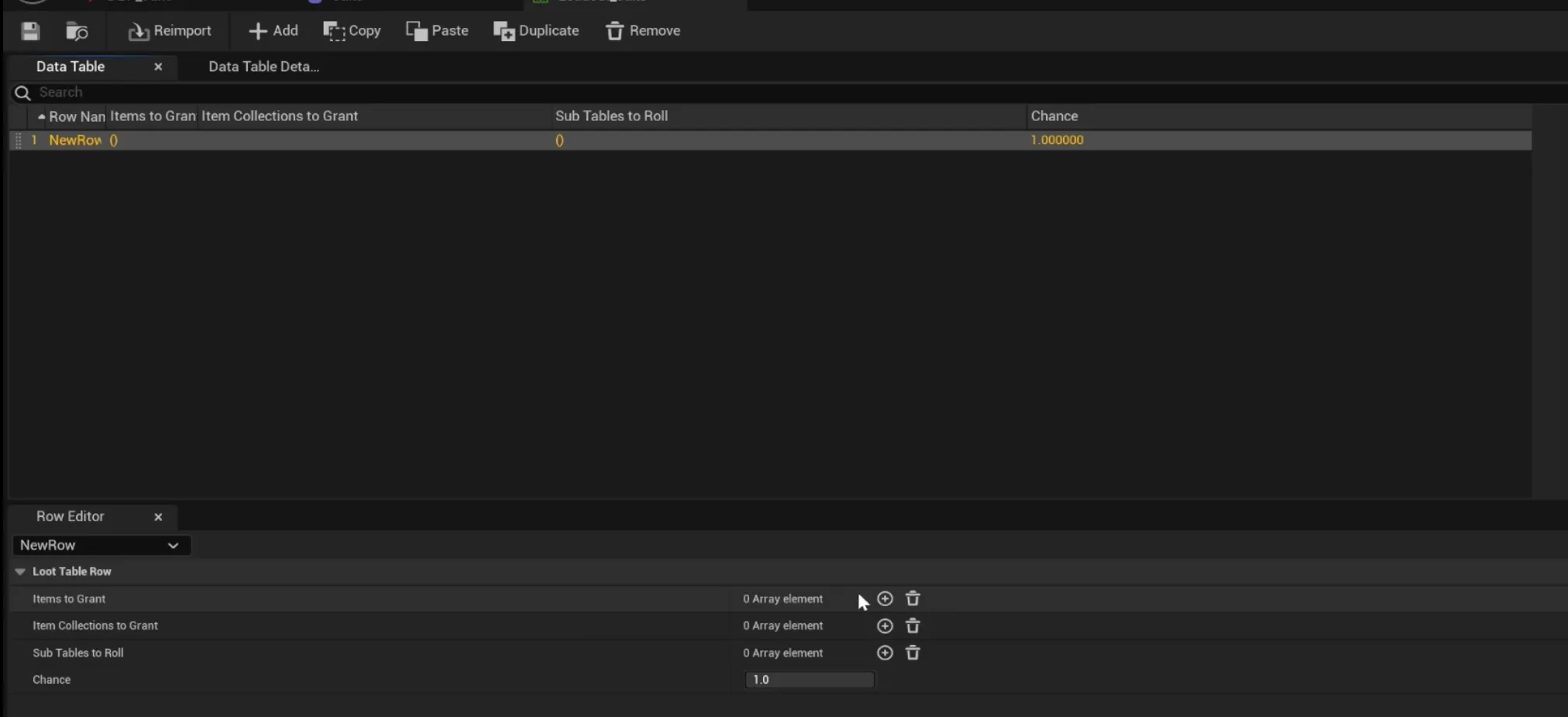Add element to Items to Grant array
The width and height of the screenshot is (1568, 717).
[x=885, y=598]
